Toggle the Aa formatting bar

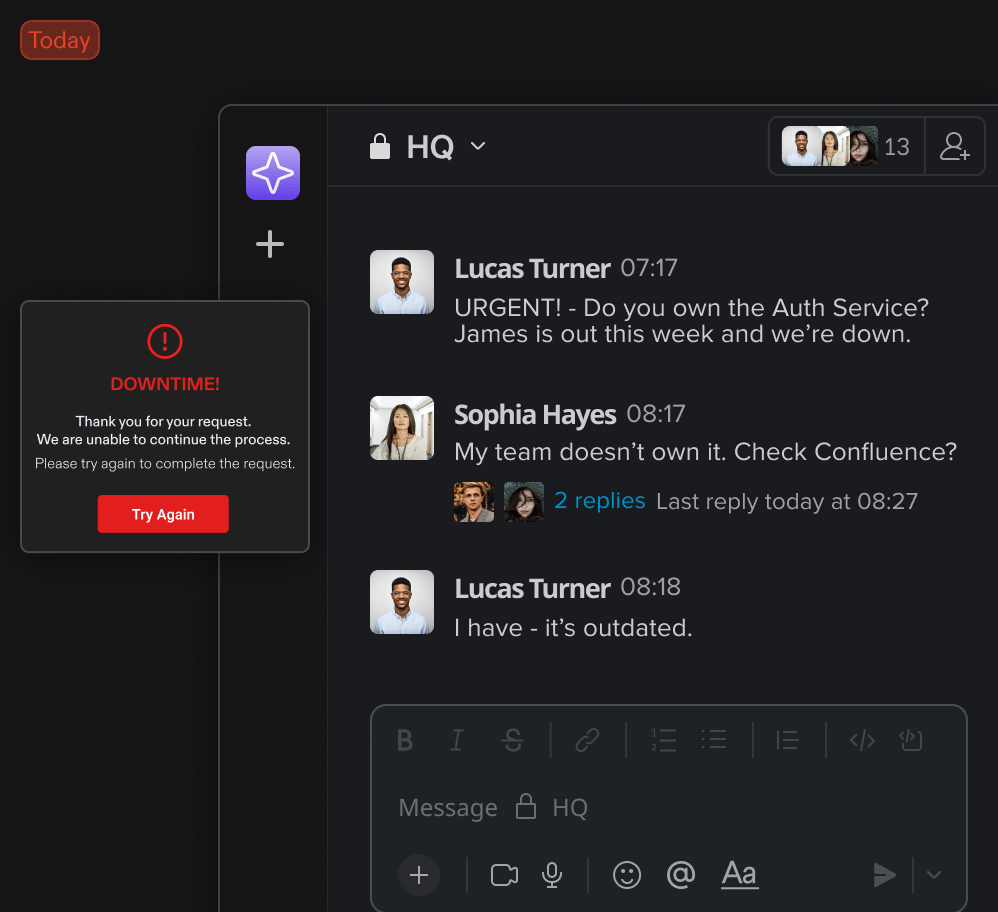[x=739, y=874]
